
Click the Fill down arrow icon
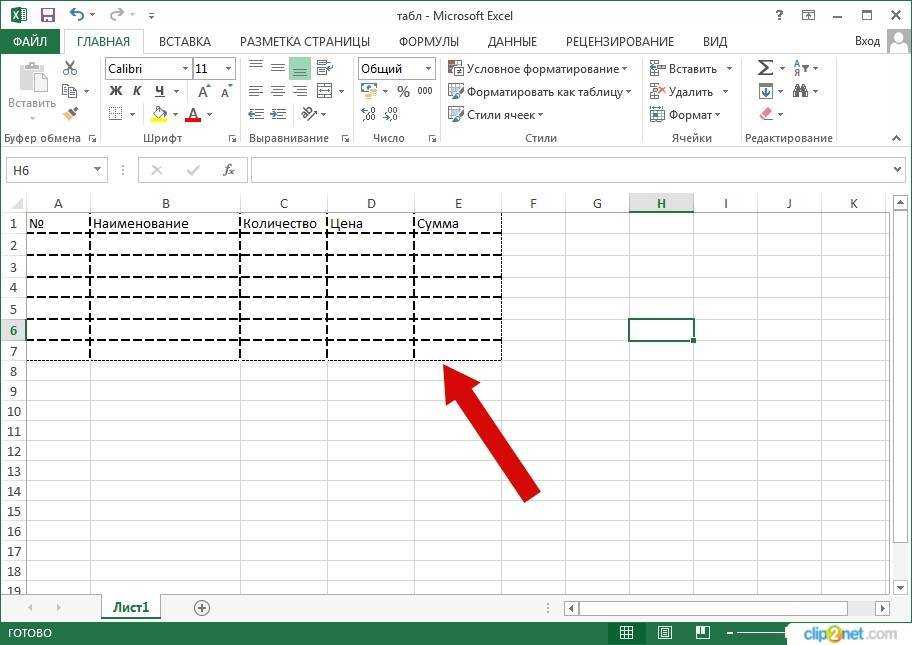pos(766,91)
